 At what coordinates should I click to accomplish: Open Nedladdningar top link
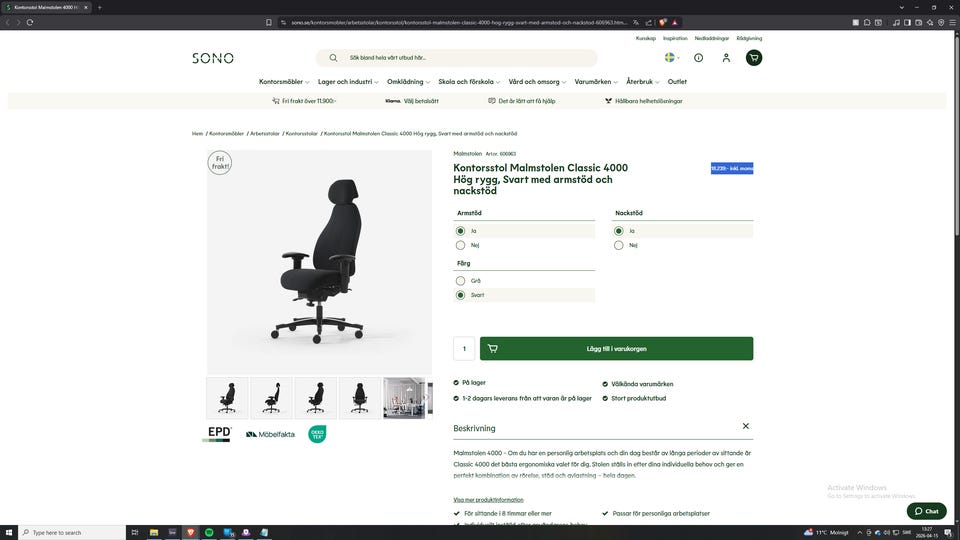point(711,38)
